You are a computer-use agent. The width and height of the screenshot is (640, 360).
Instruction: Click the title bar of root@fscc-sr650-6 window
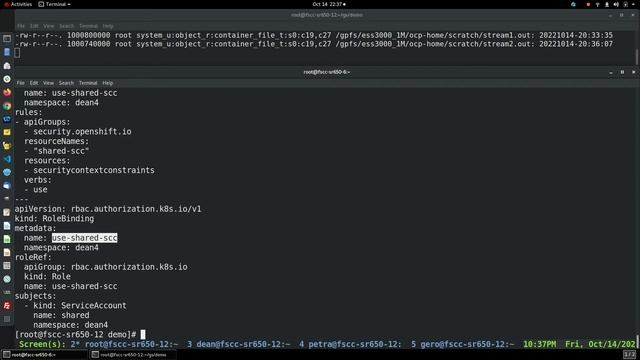pyautogui.click(x=327, y=72)
